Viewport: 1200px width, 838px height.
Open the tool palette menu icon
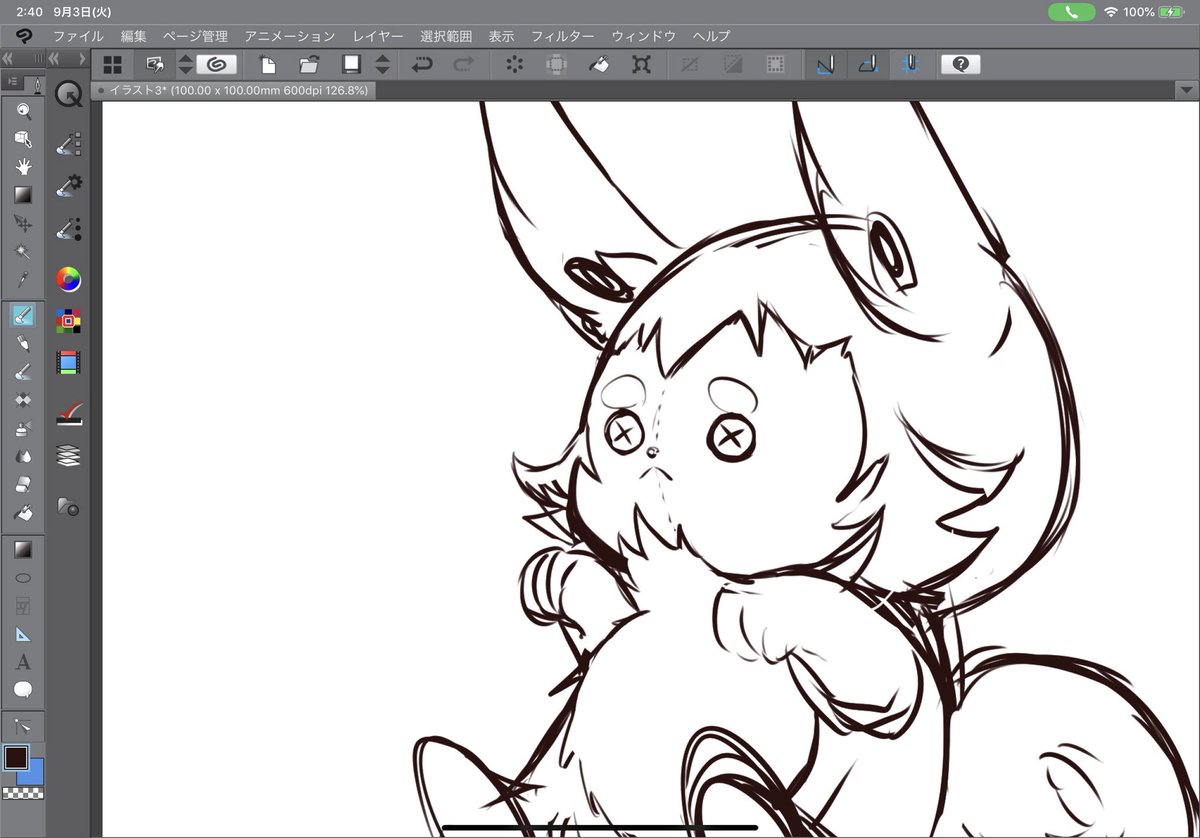pos(12,80)
